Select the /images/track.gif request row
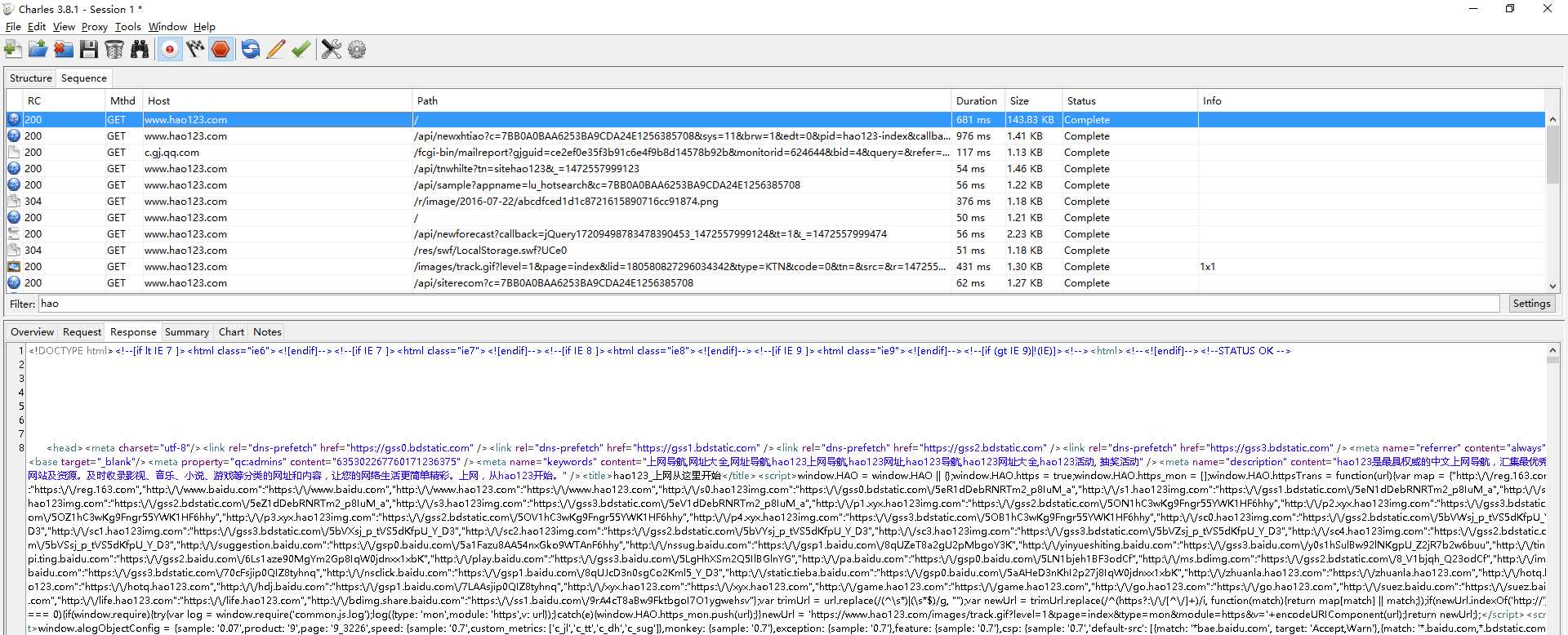Viewport: 1568px width, 635px height. (775, 267)
